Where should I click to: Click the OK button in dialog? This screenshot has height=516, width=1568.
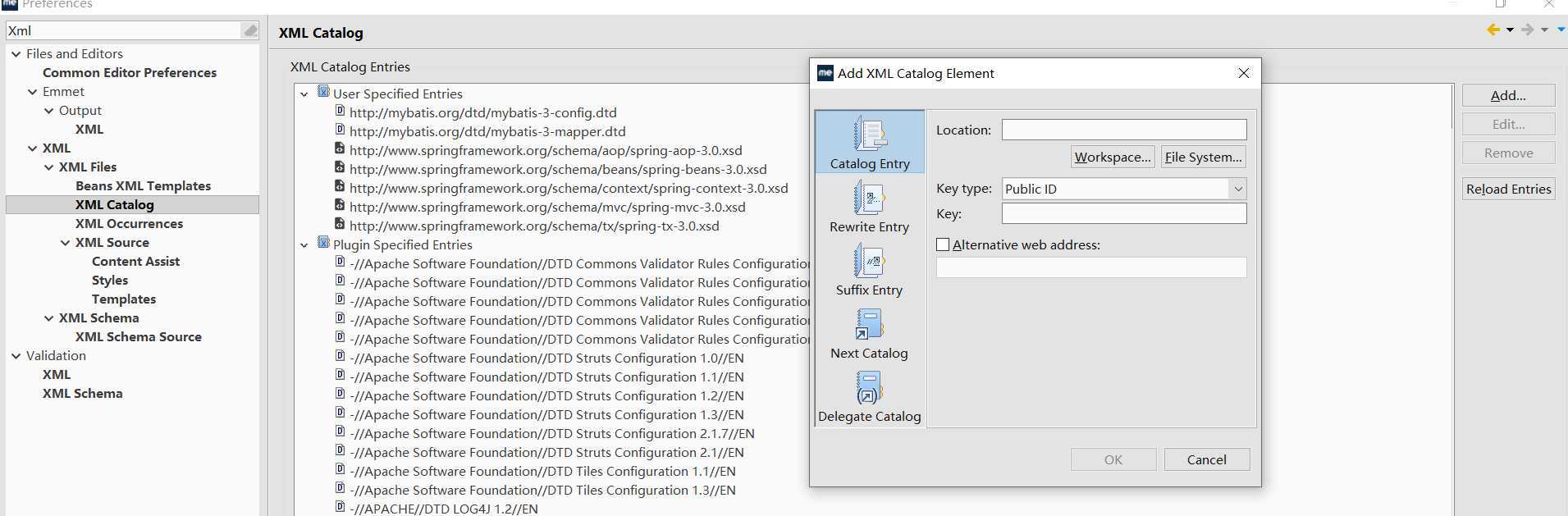[x=1113, y=459]
